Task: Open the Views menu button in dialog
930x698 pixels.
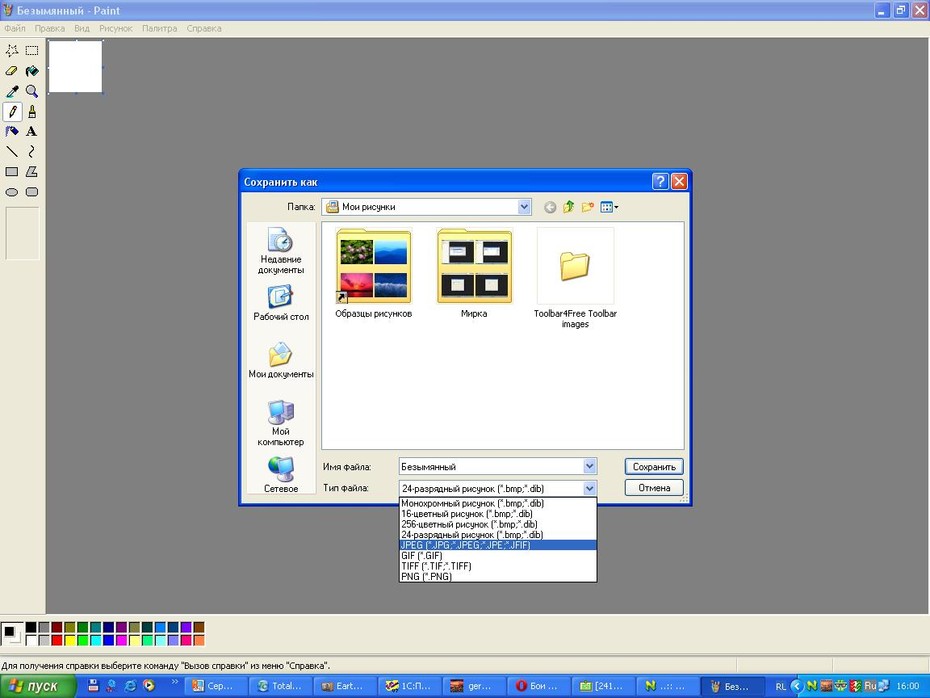Action: point(609,207)
